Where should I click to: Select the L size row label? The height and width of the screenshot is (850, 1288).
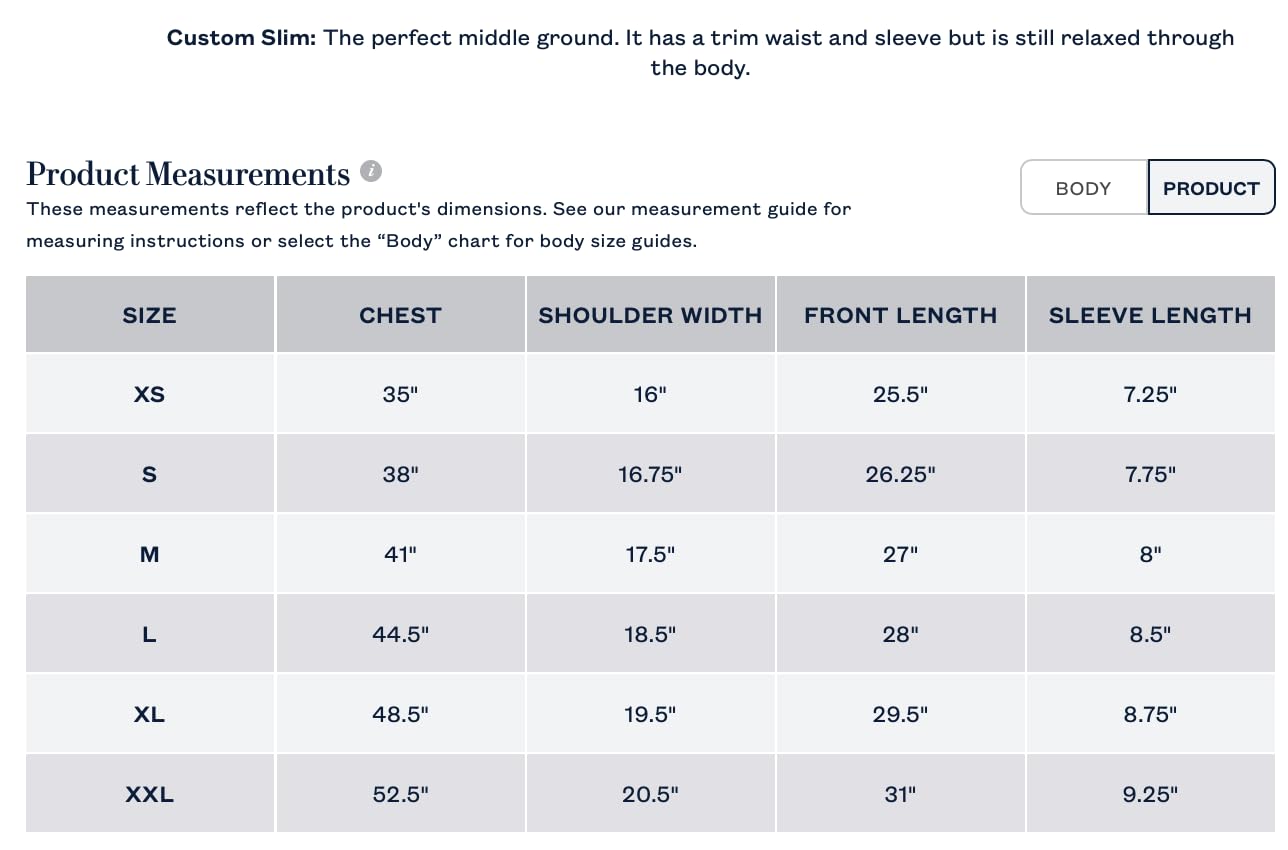pos(149,634)
